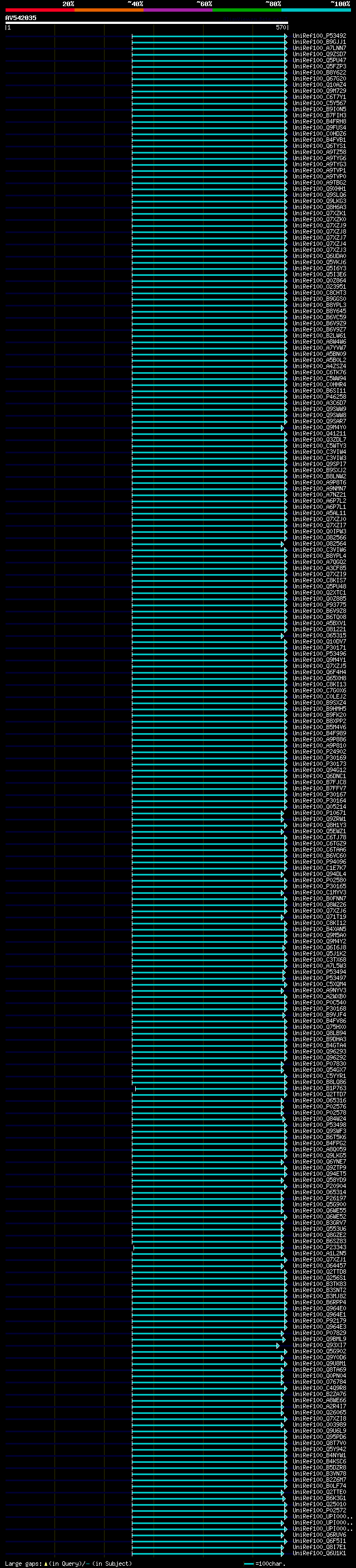The image size is (356, 1568).
Task: Select hit label UniRef100_A9TZ58
Action: (x=319, y=152)
